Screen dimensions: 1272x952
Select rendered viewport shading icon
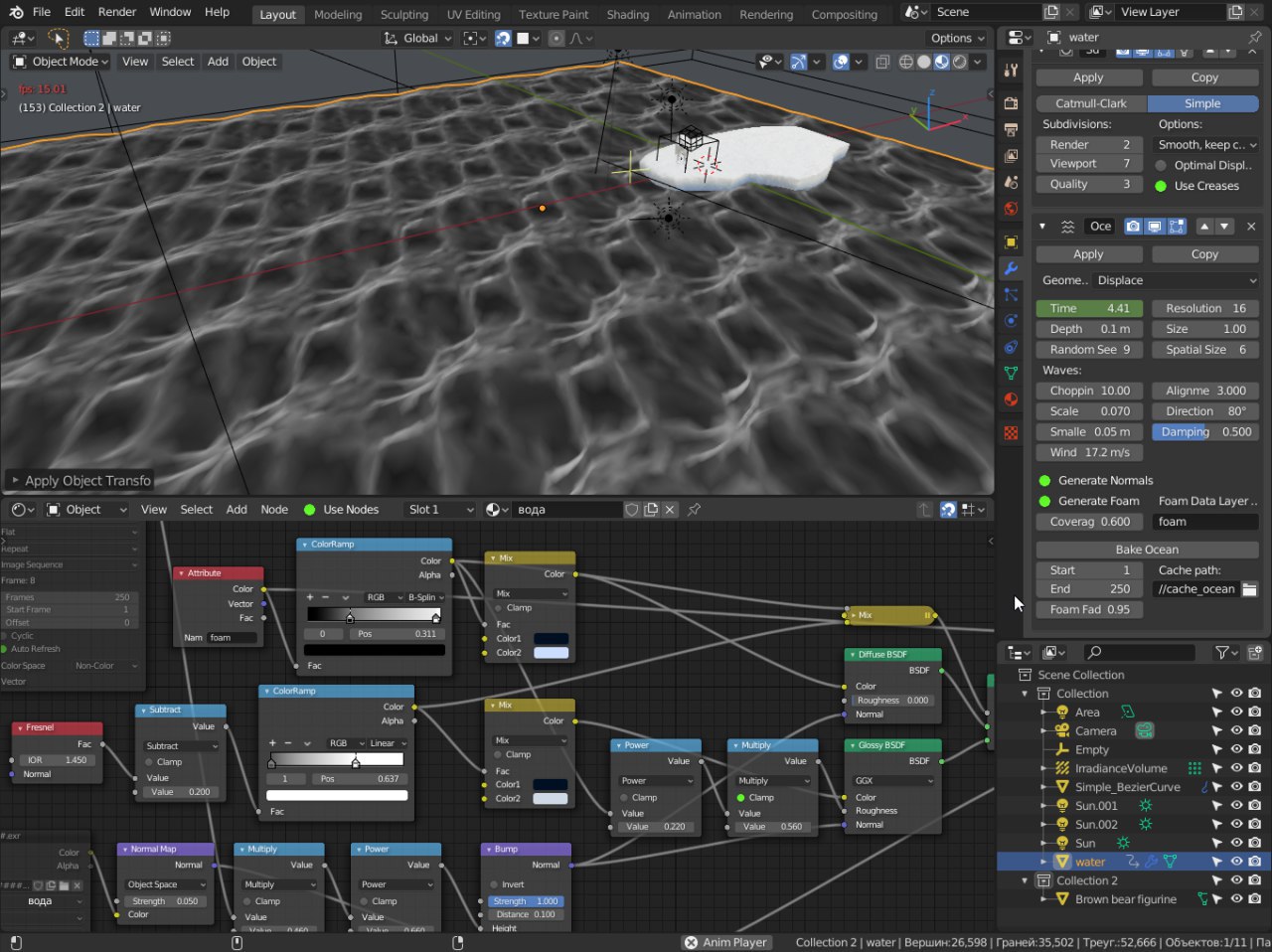(x=960, y=62)
